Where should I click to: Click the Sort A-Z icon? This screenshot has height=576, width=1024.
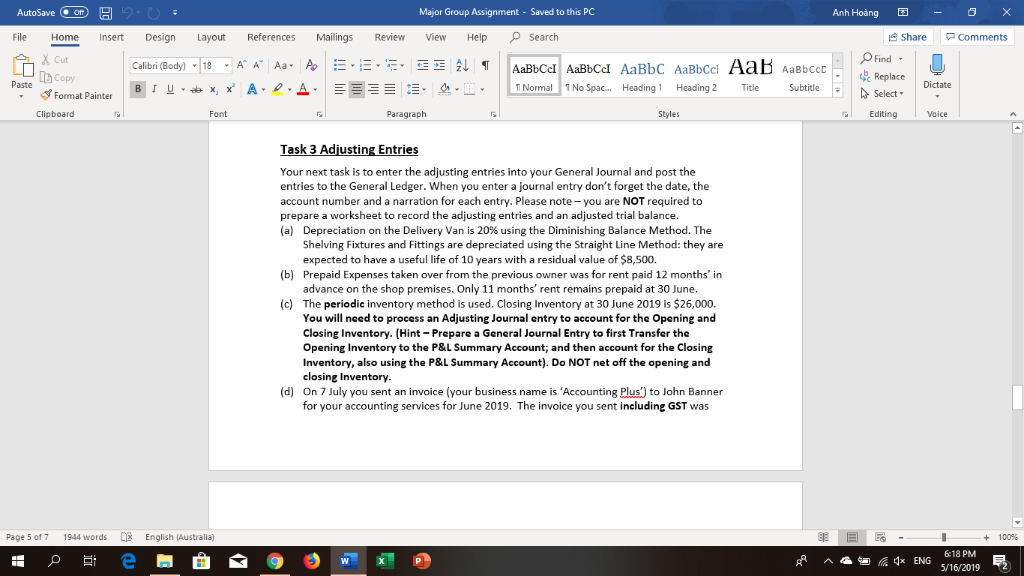462,65
